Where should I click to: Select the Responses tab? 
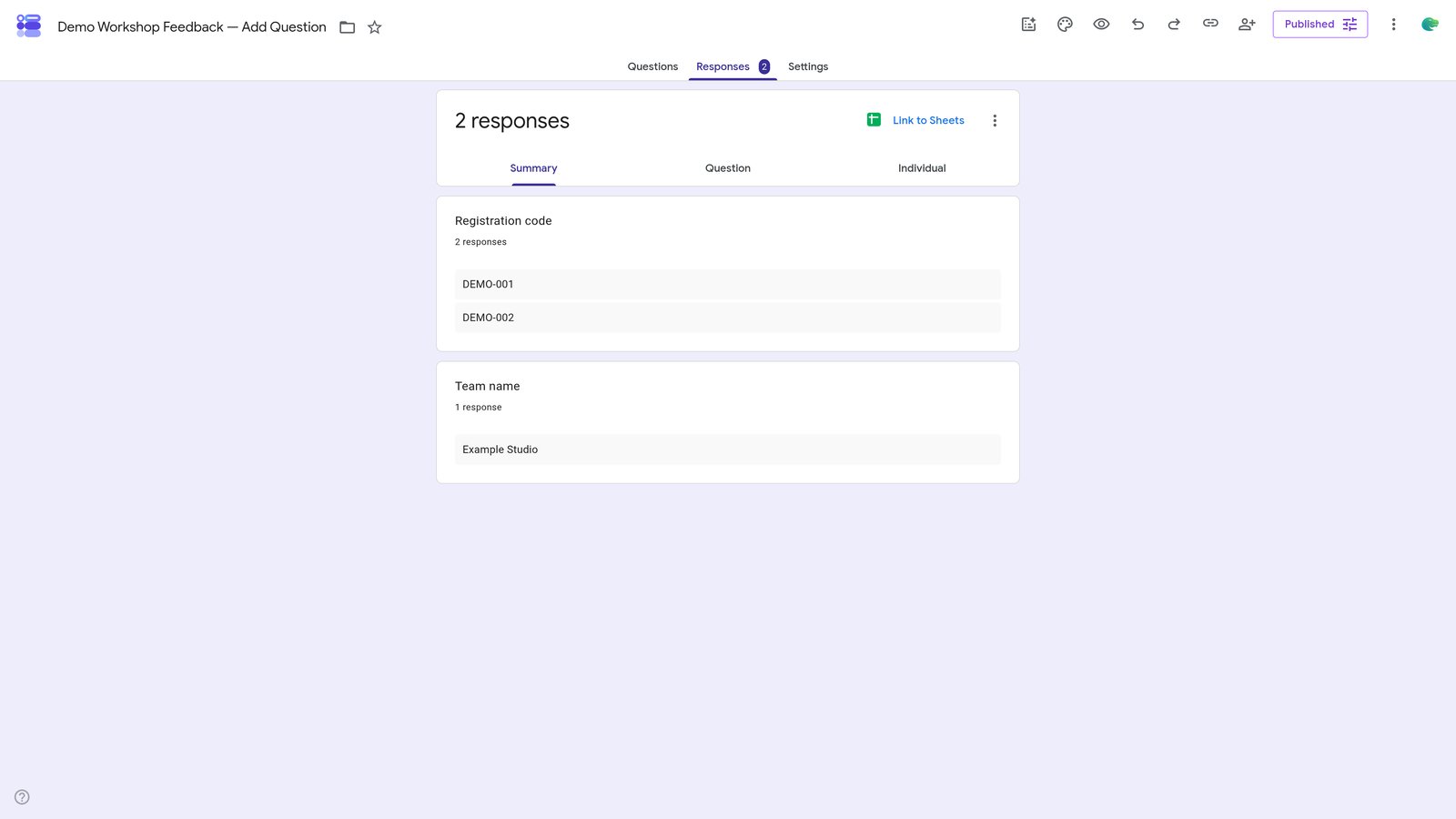coord(733,66)
